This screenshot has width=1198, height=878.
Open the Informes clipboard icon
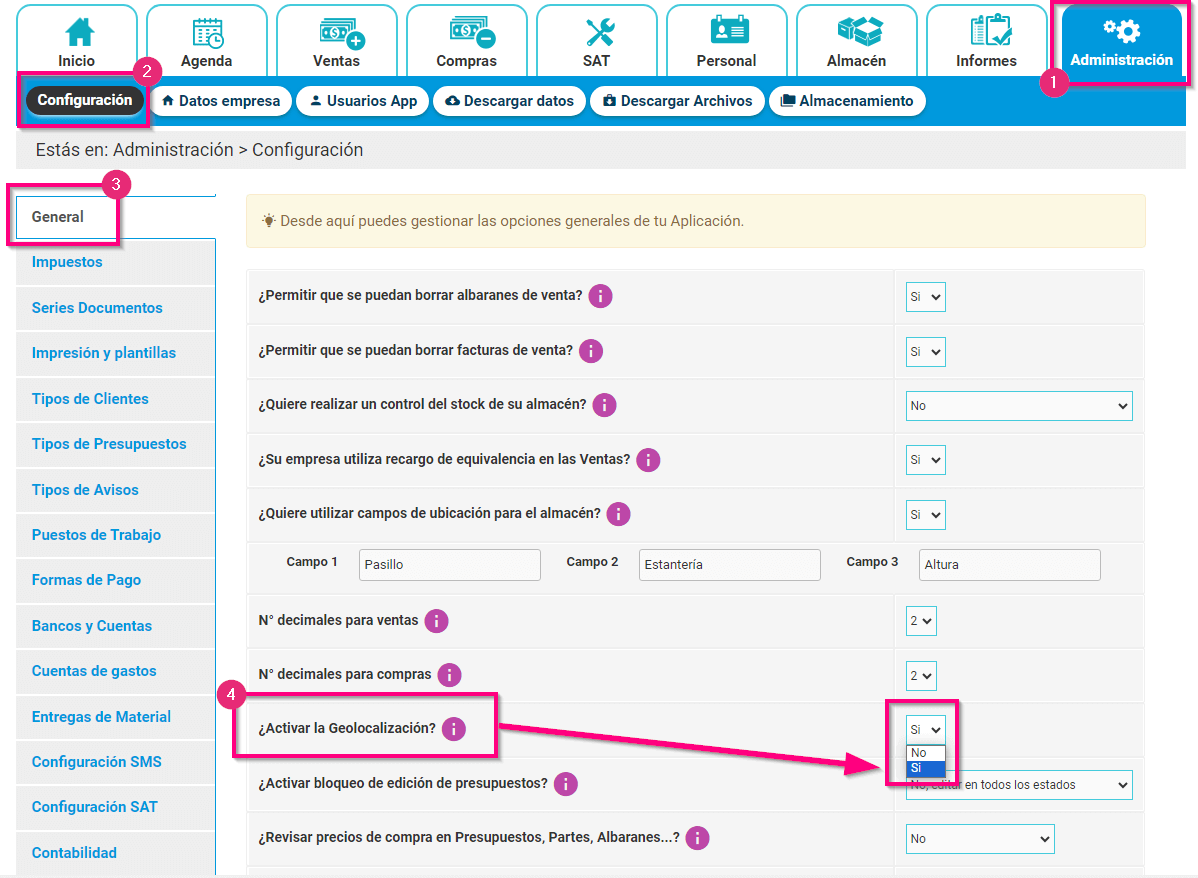click(986, 30)
